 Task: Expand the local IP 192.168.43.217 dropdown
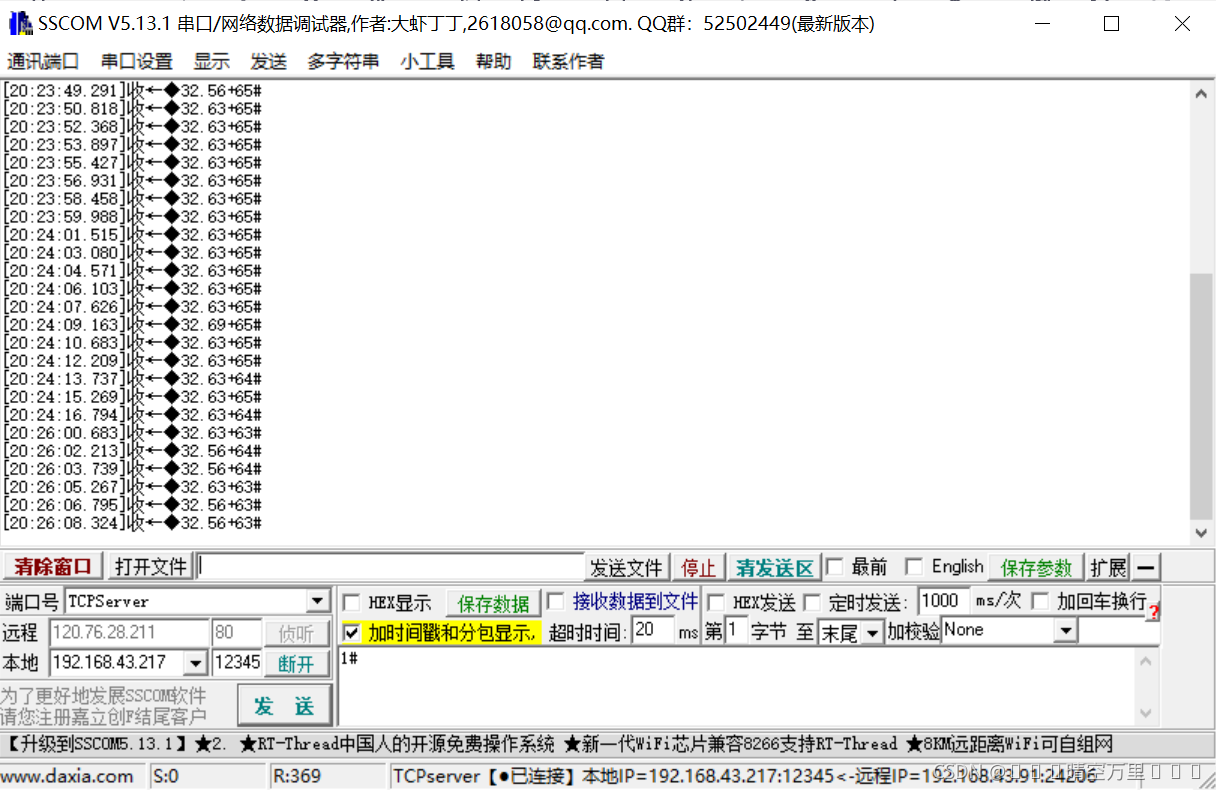coord(196,664)
